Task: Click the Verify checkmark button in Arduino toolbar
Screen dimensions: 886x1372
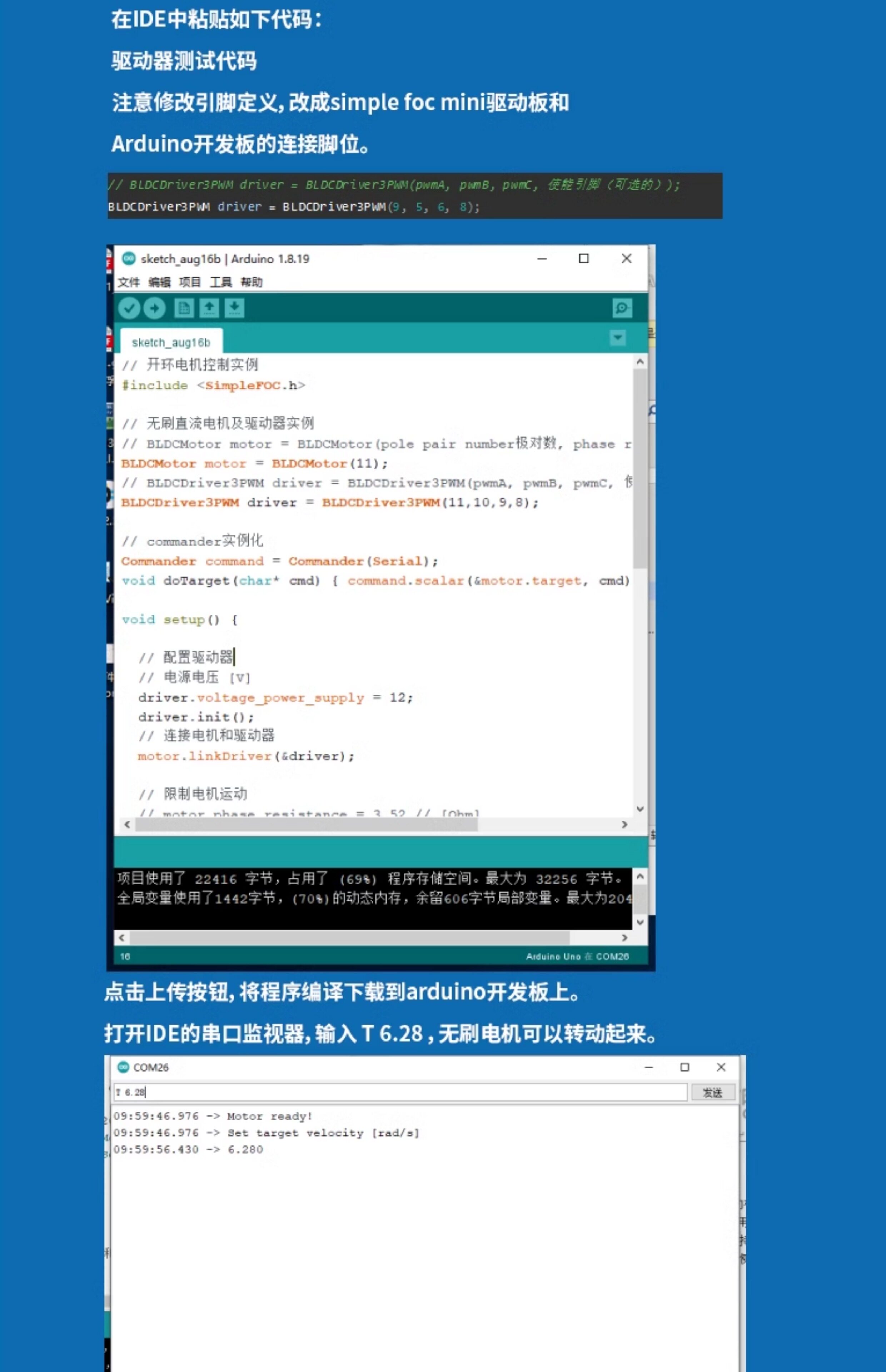Action: tap(129, 308)
